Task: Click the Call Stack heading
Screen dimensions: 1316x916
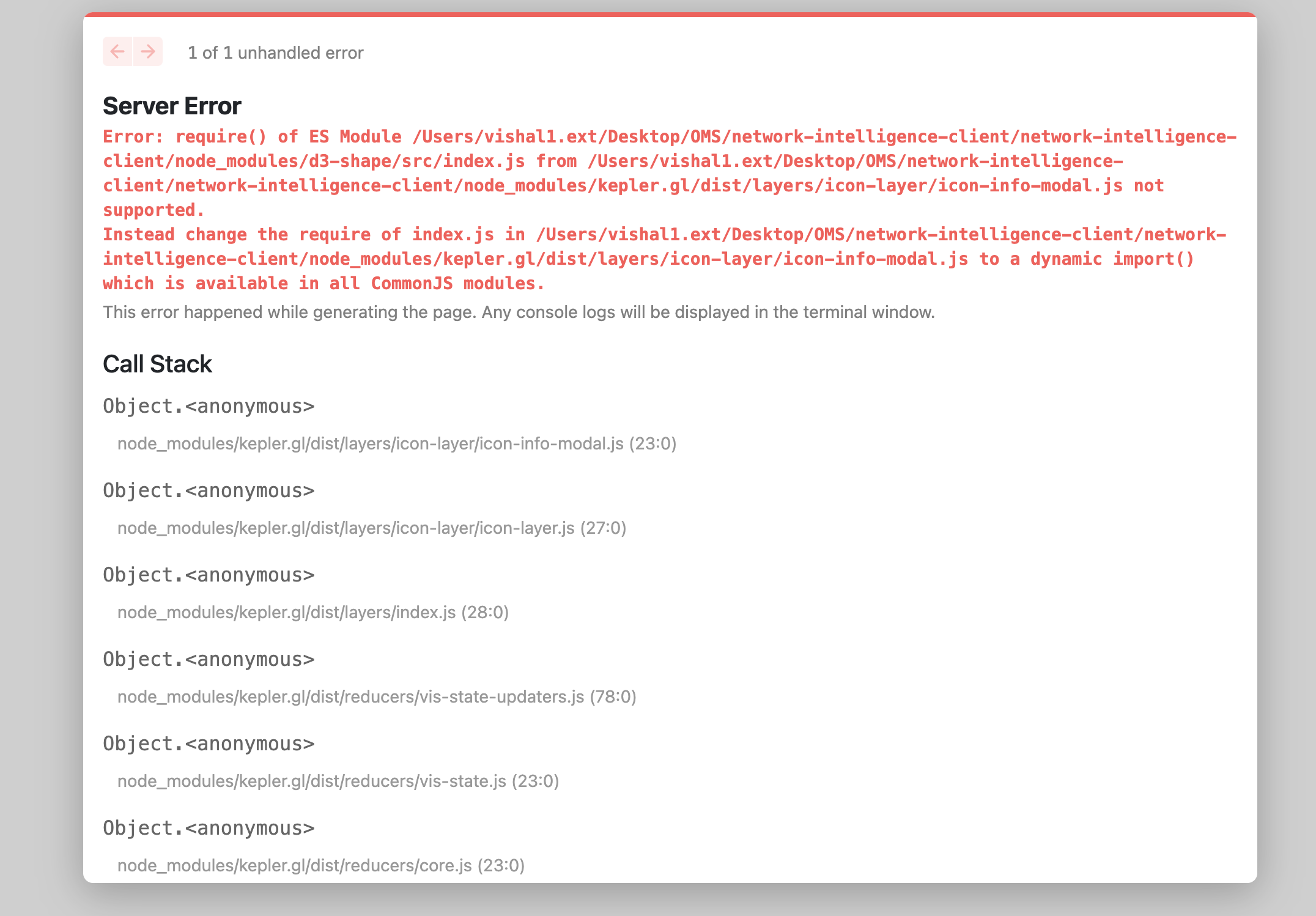Action: coord(157,363)
